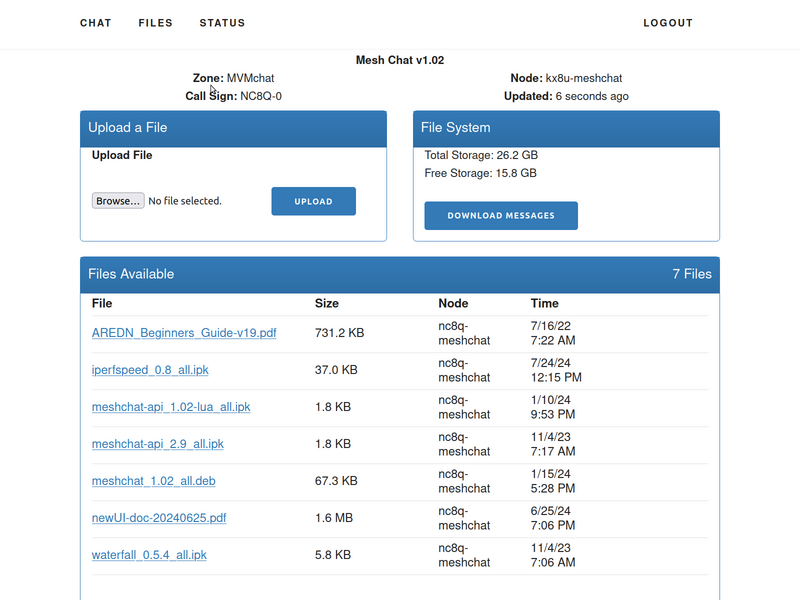This screenshot has height=600, width=800.
Task: Click the '5.8 KB' size cell
Action: [333, 555]
